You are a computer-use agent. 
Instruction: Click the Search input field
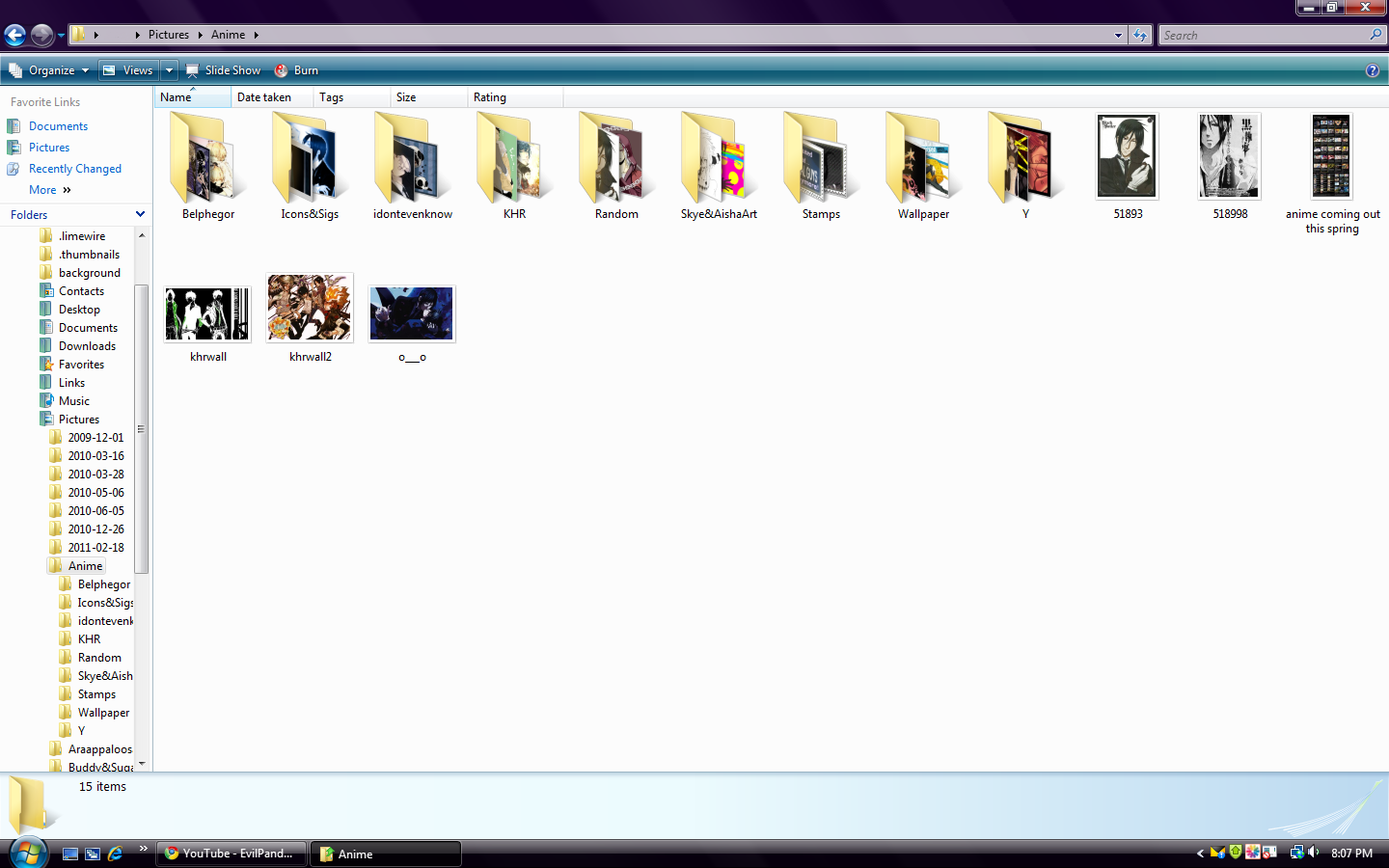pos(1262,36)
